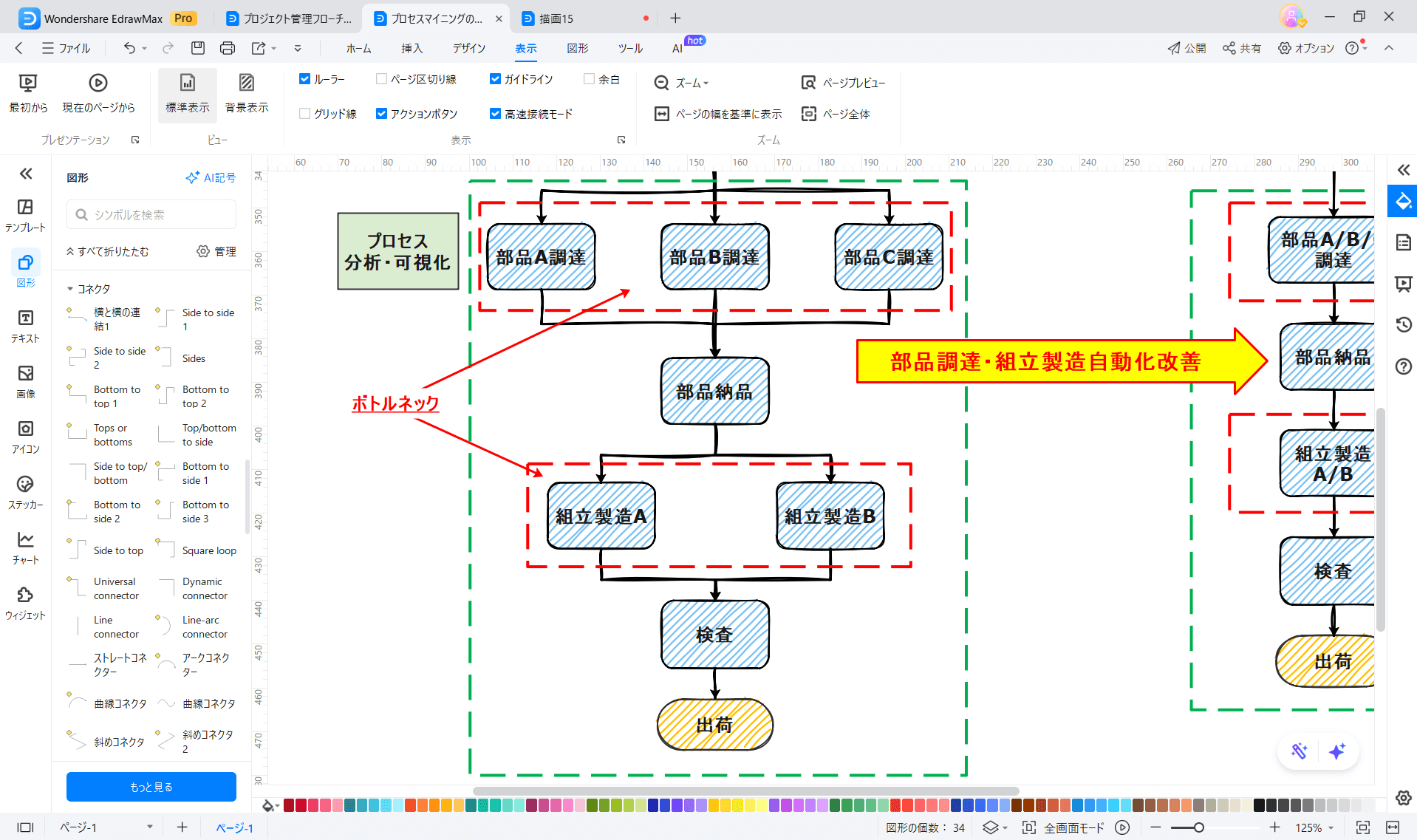The image size is (1417, 840).
Task: Click ページの幅を基準に表示 button
Action: point(718,114)
